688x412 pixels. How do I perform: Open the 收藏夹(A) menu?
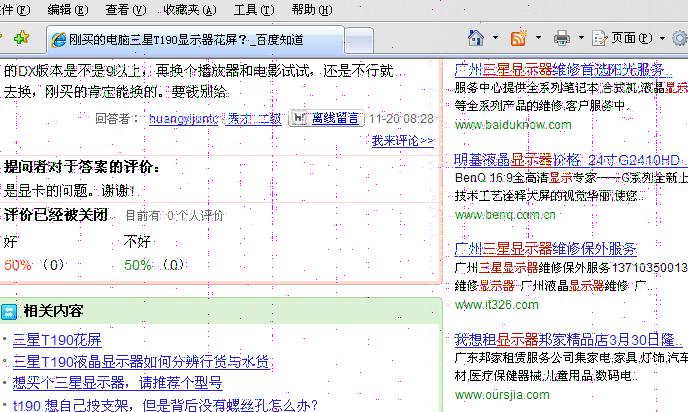tap(190, 10)
